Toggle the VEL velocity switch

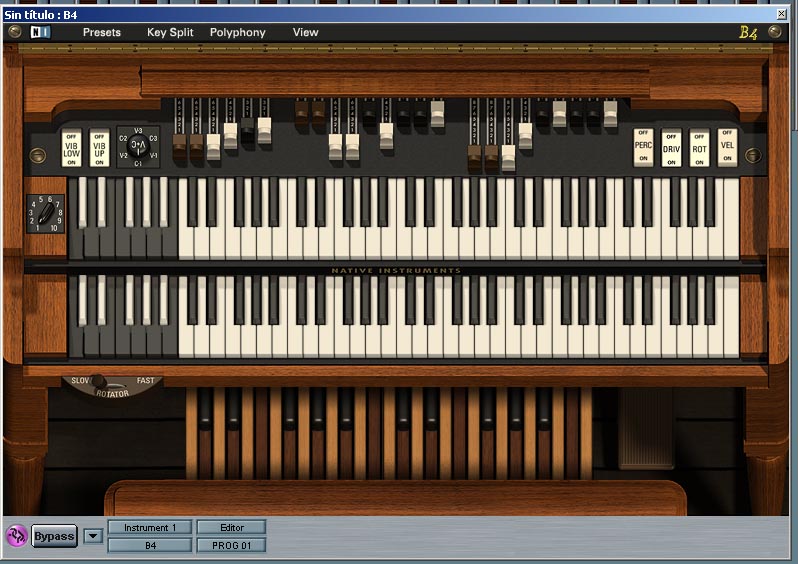coord(727,147)
